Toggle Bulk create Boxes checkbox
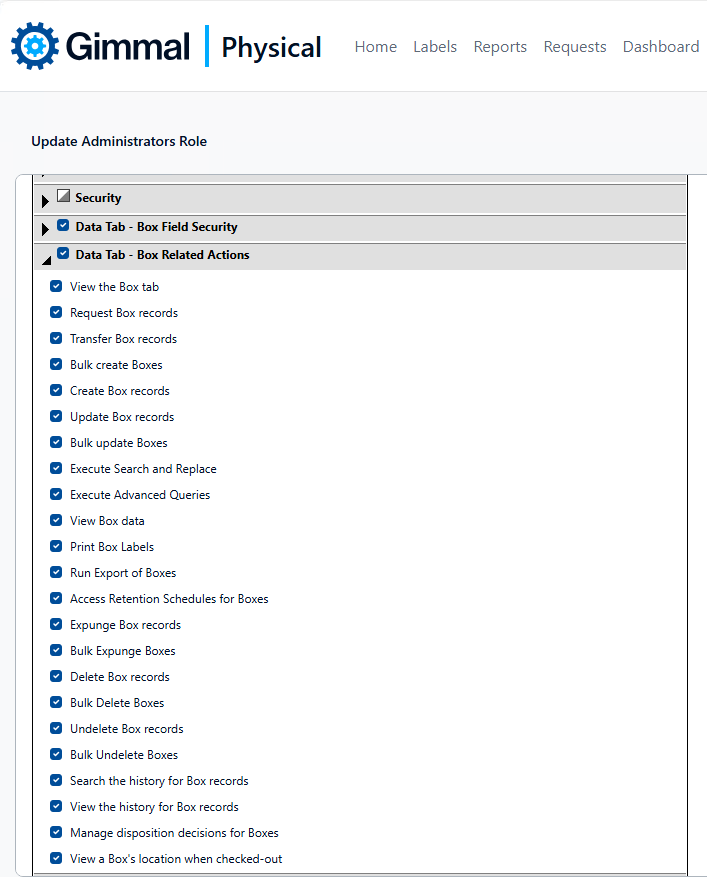Viewport: 707px width, 877px height. [x=56, y=364]
